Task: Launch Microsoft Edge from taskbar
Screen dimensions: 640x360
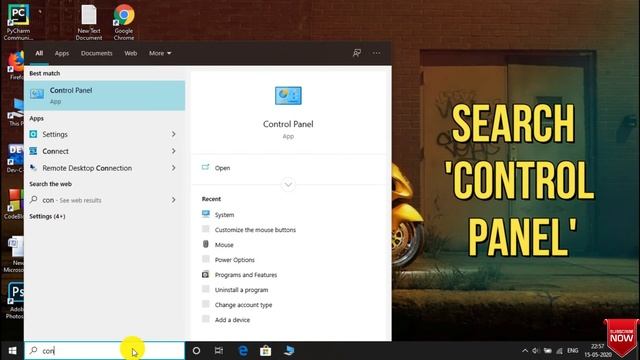Action: (243, 351)
